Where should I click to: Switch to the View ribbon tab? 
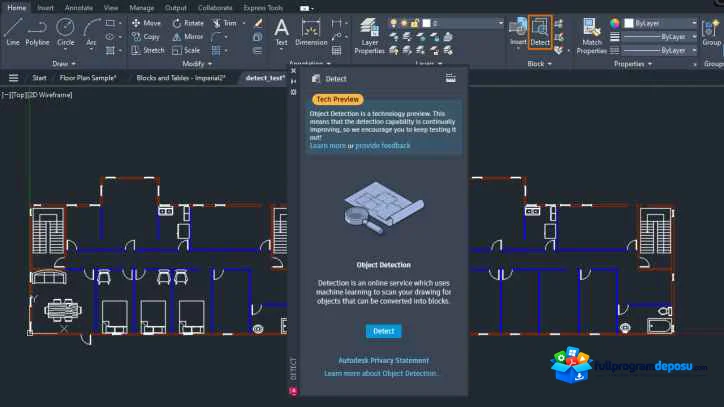(x=111, y=8)
